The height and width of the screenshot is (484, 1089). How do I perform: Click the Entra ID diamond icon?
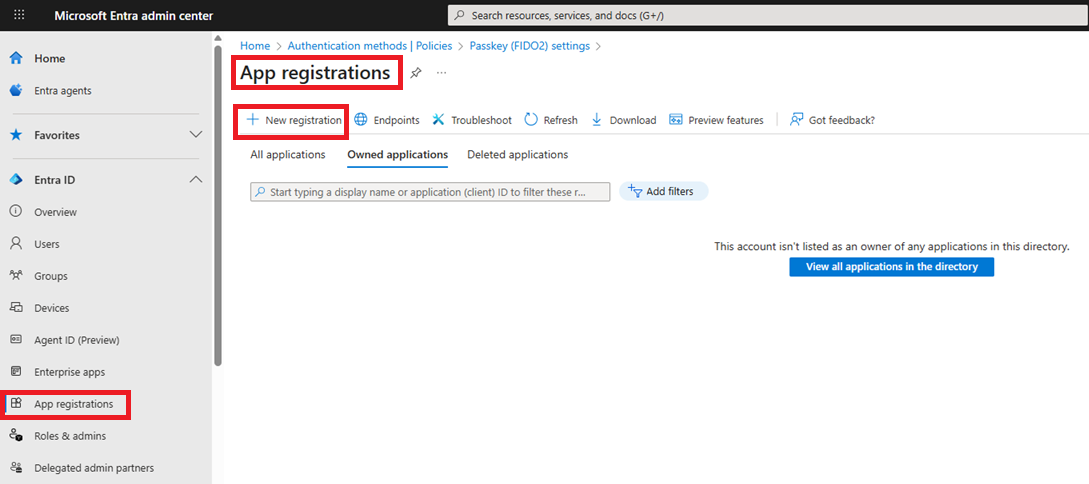point(17,180)
